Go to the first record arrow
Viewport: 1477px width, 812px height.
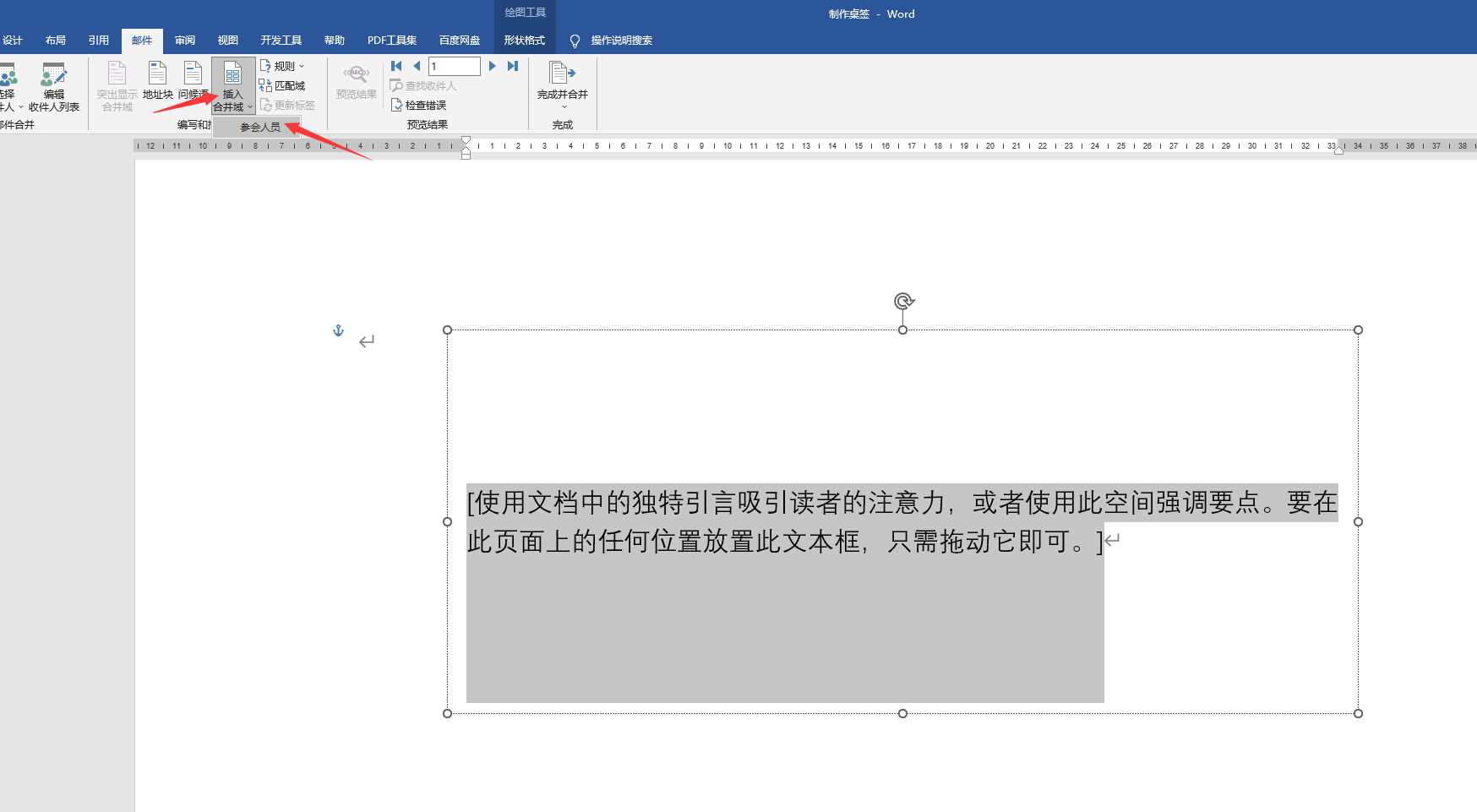click(396, 66)
